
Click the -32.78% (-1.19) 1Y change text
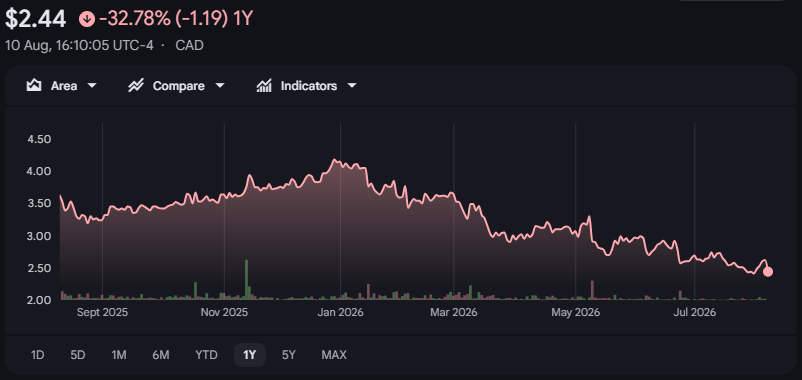tap(176, 19)
